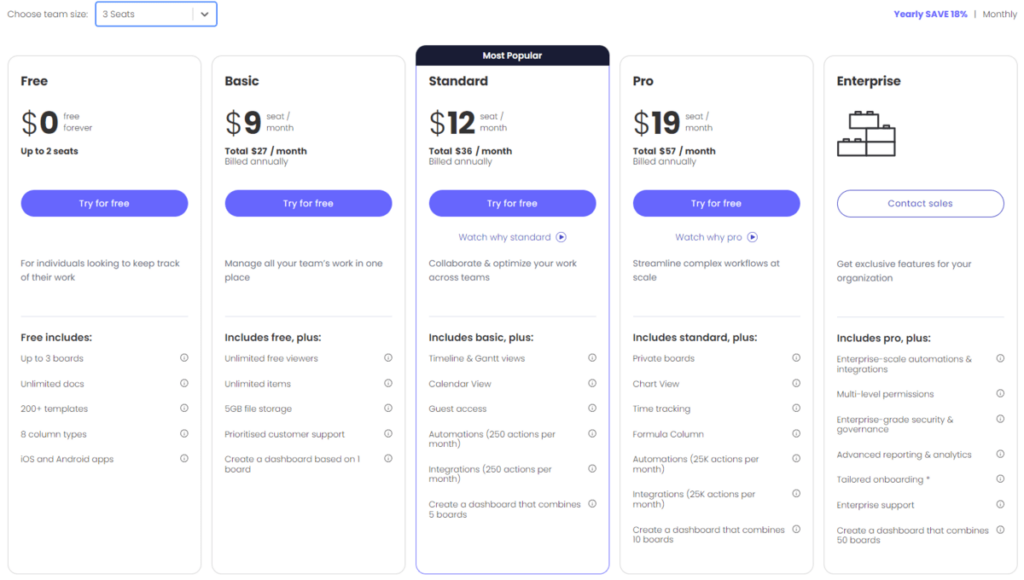Click info icon beside 5GB file storage
Image resolution: width=1024 pixels, height=580 pixels.
[x=388, y=408]
